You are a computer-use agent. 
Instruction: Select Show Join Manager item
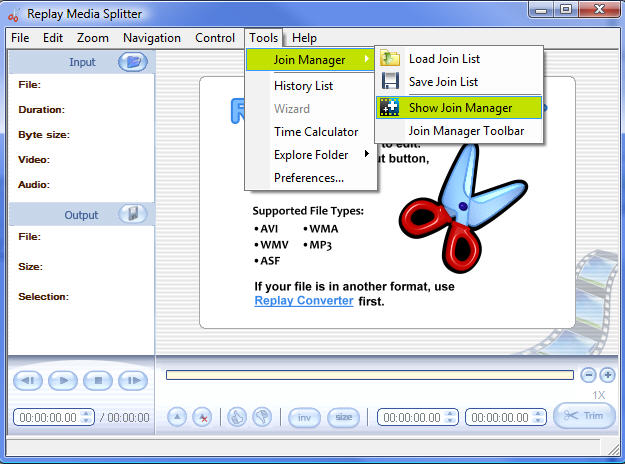click(459, 108)
